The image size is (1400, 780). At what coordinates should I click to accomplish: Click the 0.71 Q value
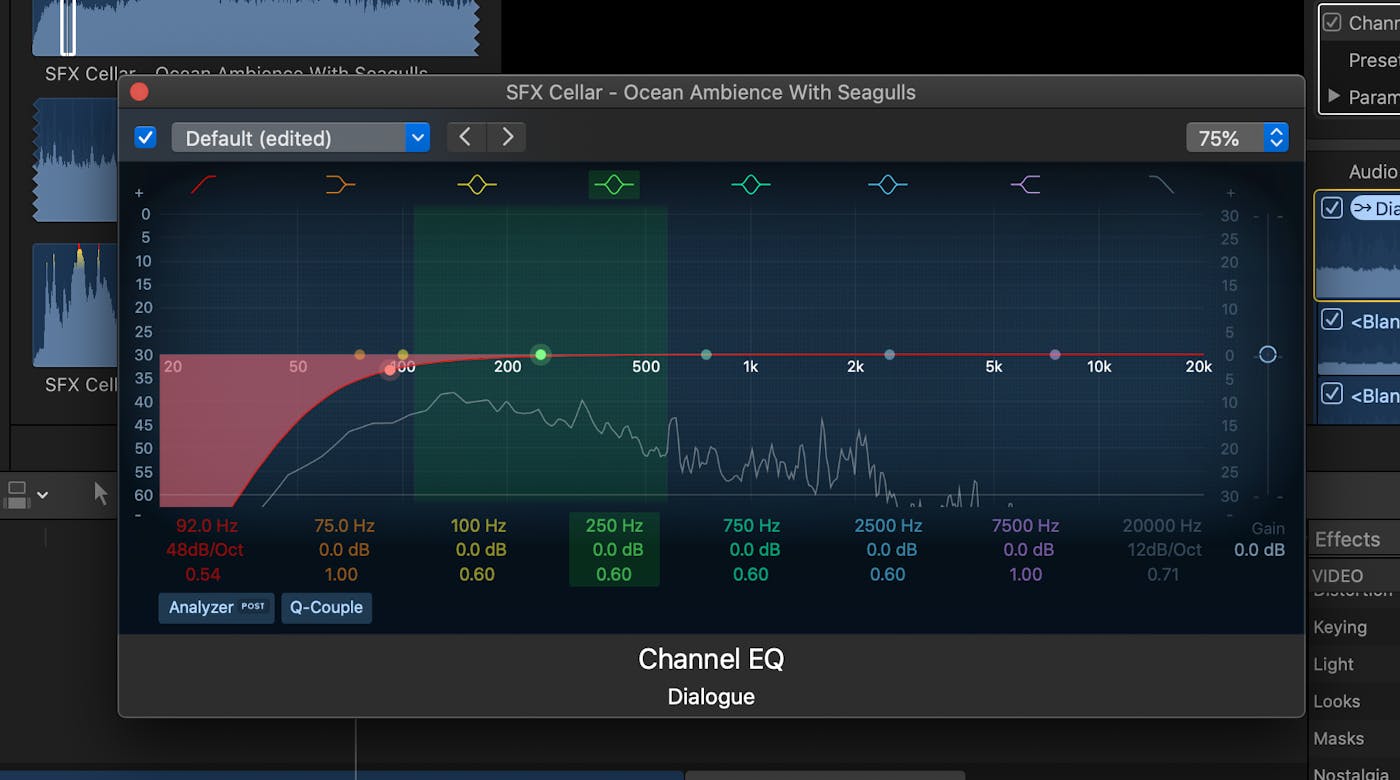pos(1163,574)
